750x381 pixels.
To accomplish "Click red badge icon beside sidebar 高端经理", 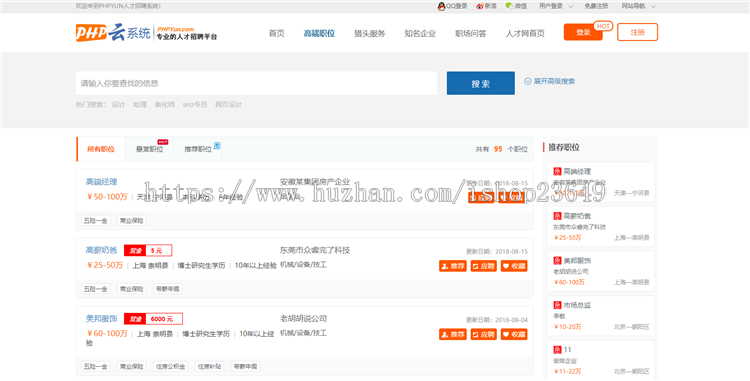I will pos(557,171).
